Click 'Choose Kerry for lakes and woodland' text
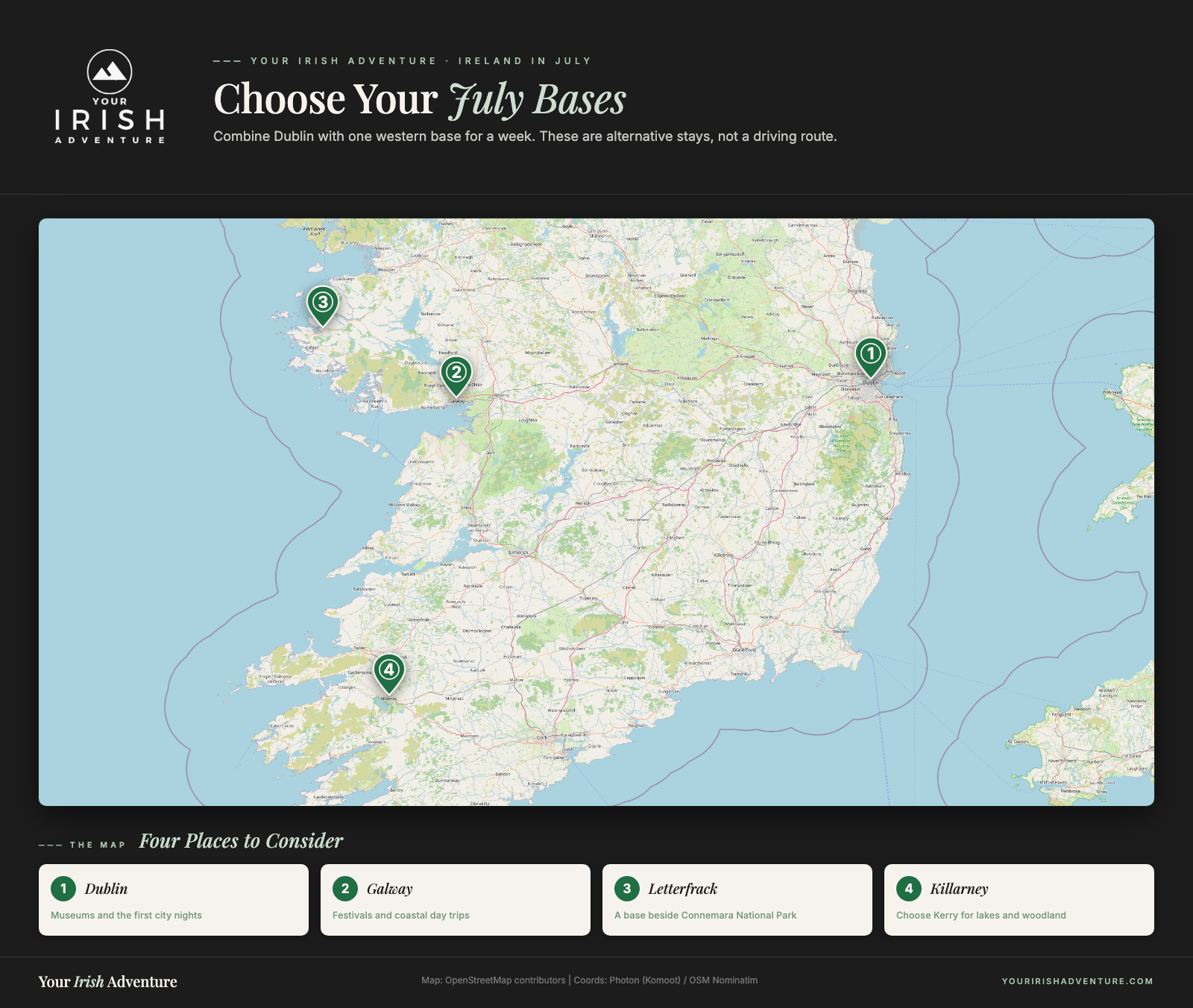Image resolution: width=1193 pixels, height=1008 pixels. tap(980, 915)
